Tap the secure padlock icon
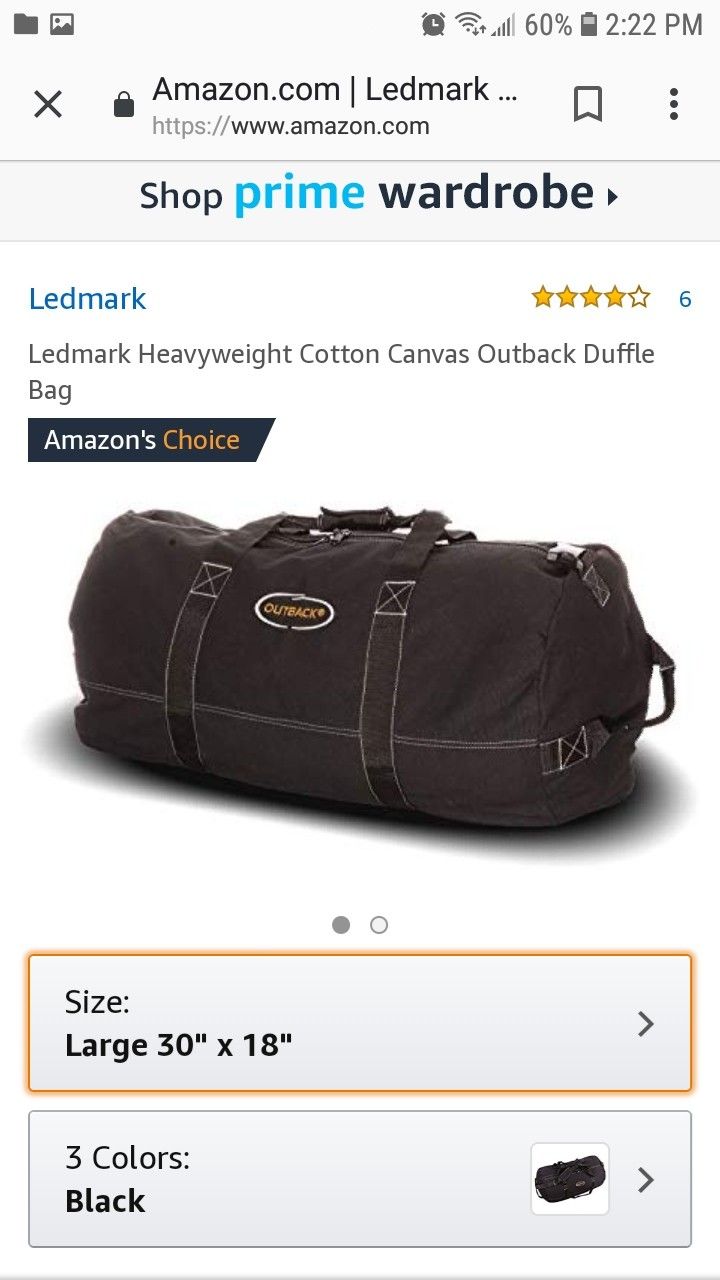This screenshot has height=1280, width=720. coord(124,105)
